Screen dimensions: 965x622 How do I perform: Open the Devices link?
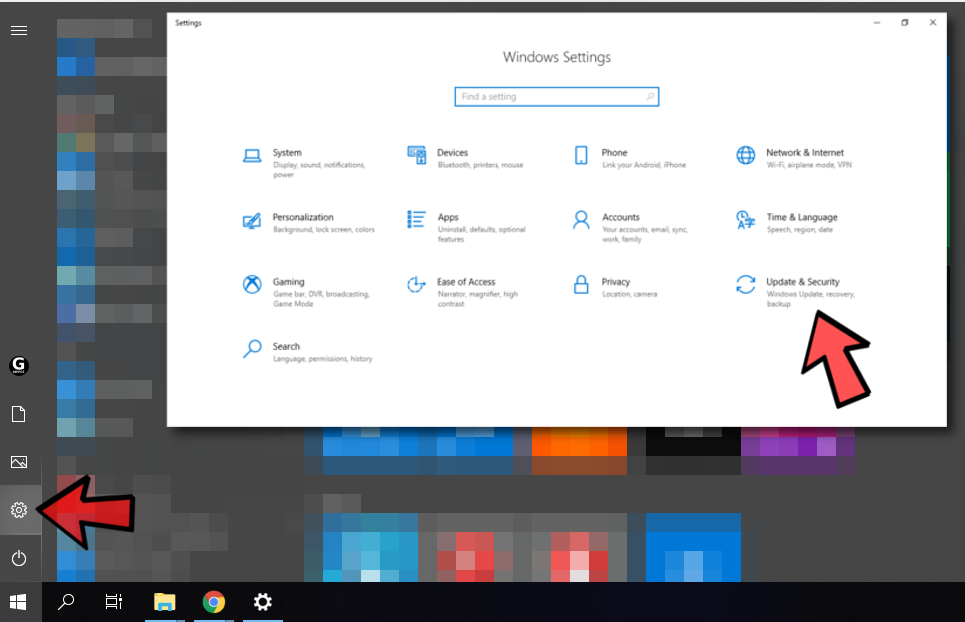click(x=452, y=153)
